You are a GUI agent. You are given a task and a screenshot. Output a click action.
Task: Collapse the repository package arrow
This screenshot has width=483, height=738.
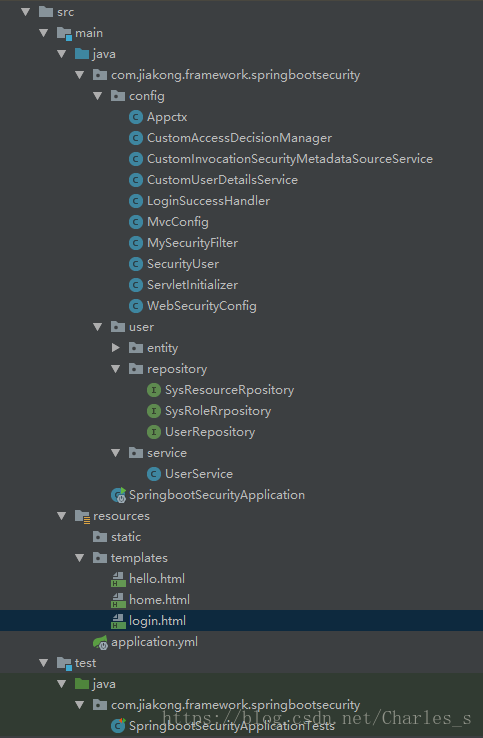point(115,369)
